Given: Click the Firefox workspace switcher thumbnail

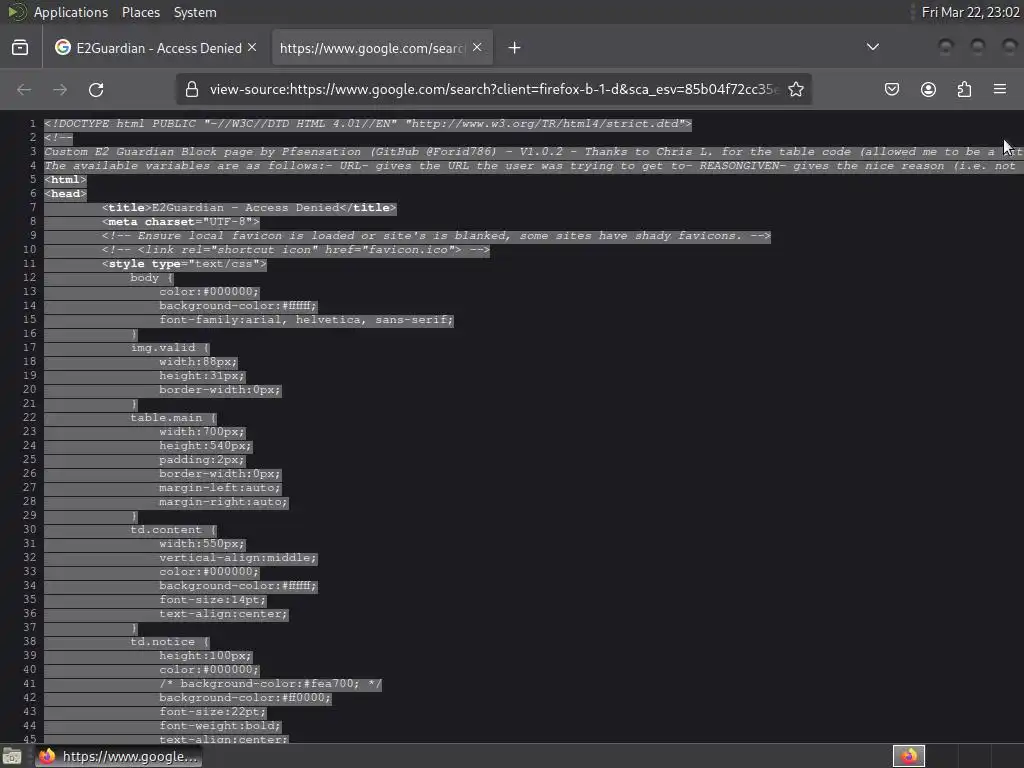Looking at the screenshot, I should pos(908,756).
